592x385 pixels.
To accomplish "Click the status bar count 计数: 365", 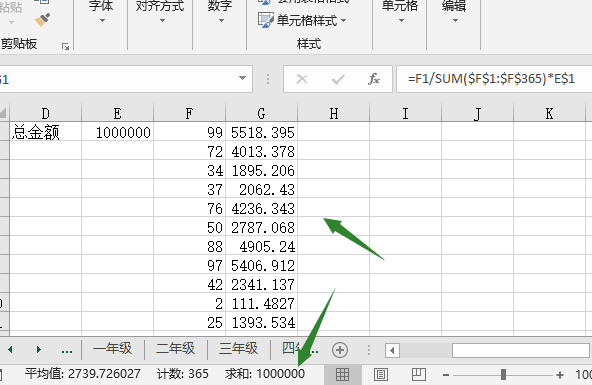I will click(183, 374).
